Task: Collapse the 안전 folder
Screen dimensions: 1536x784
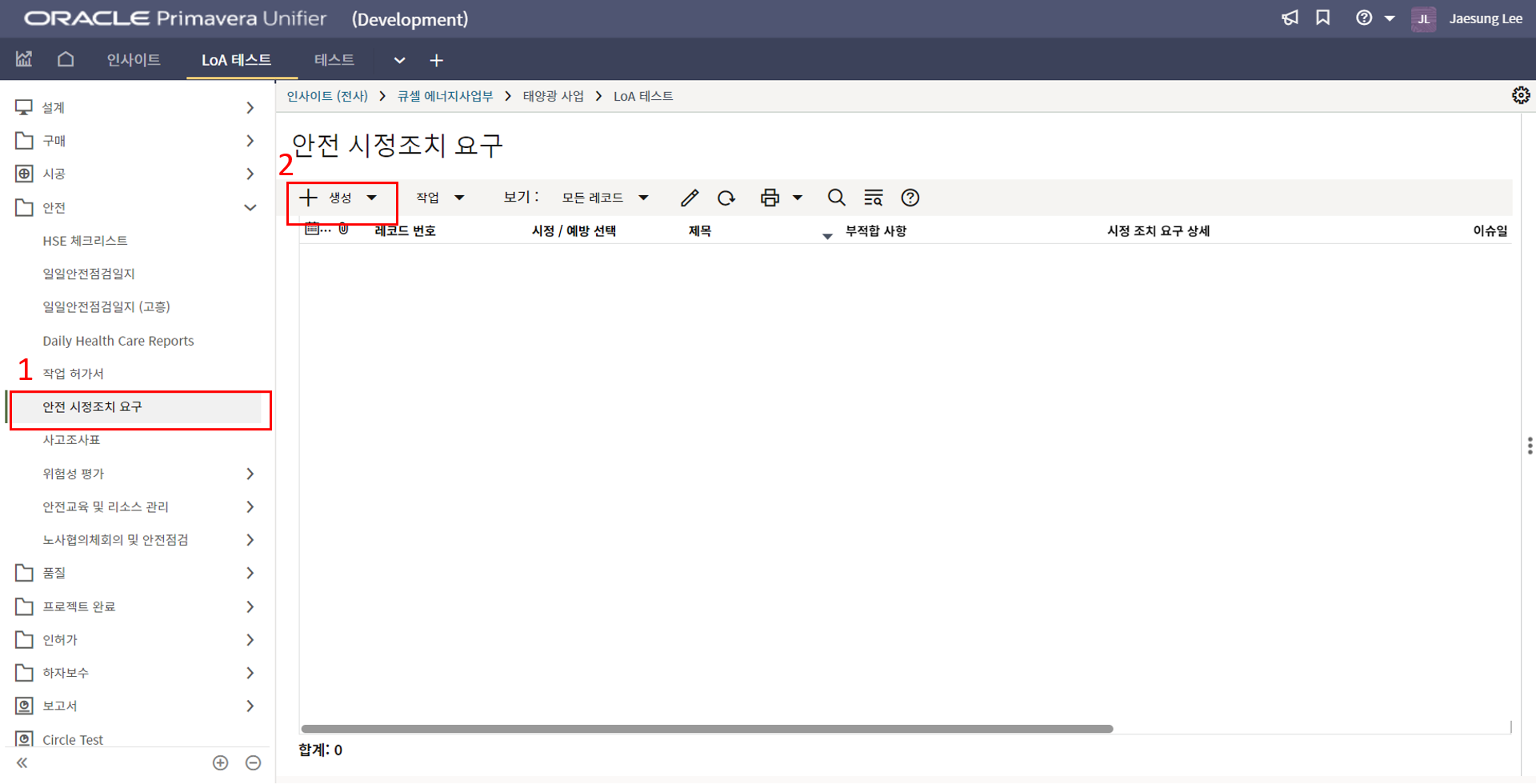Action: coord(250,208)
